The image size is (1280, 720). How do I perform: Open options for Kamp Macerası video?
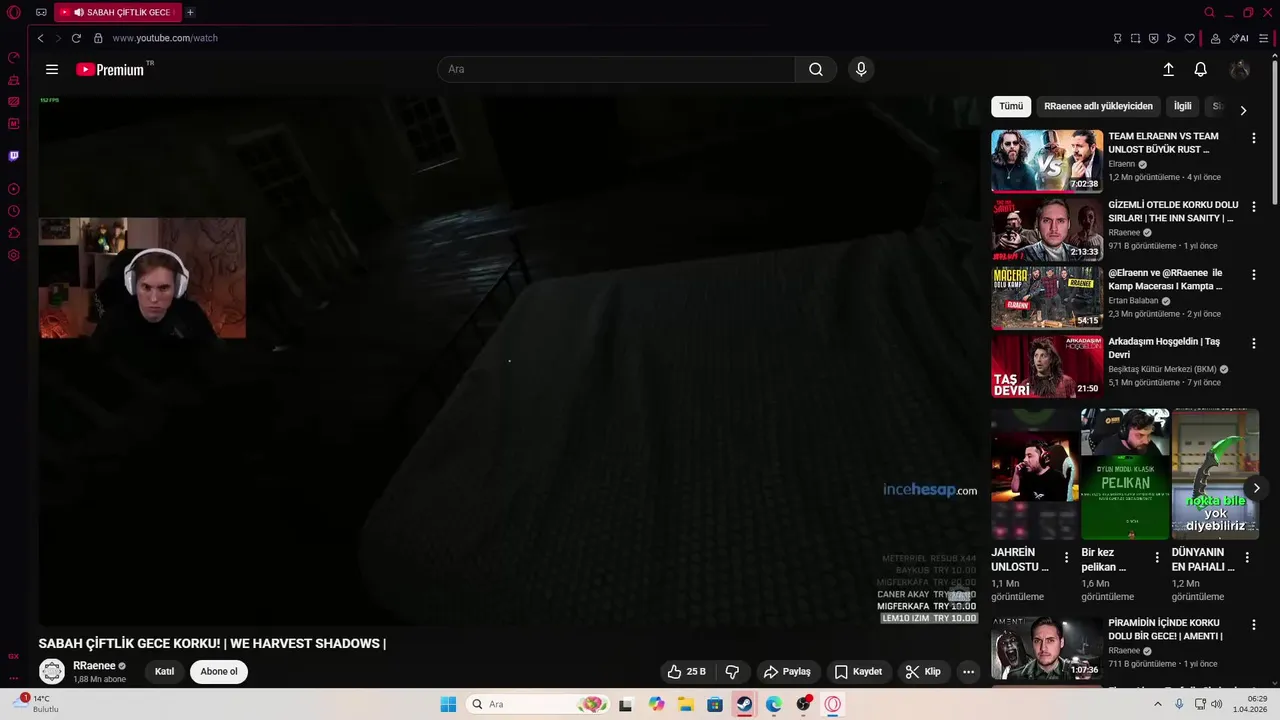click(x=1254, y=275)
